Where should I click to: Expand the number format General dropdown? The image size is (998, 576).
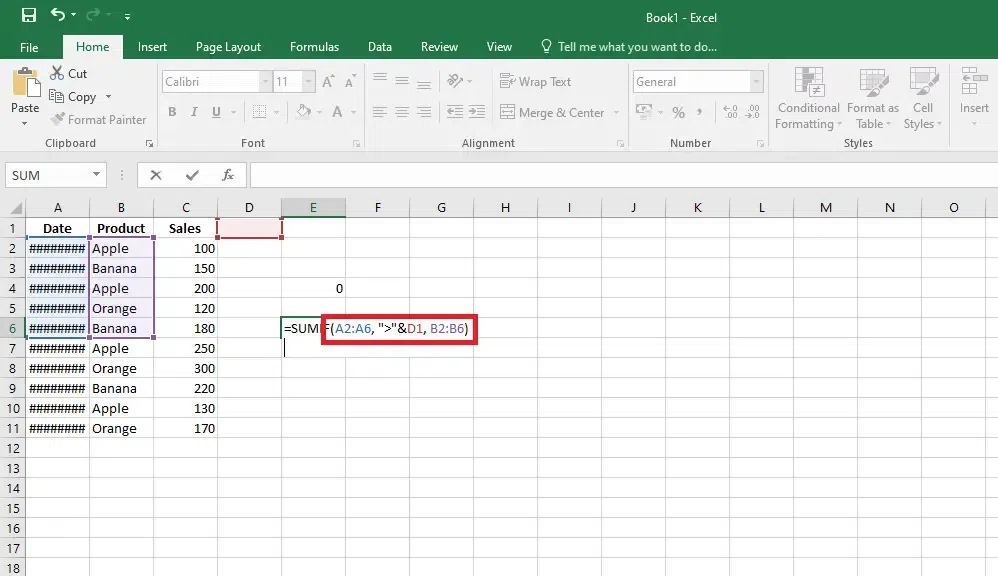(756, 81)
